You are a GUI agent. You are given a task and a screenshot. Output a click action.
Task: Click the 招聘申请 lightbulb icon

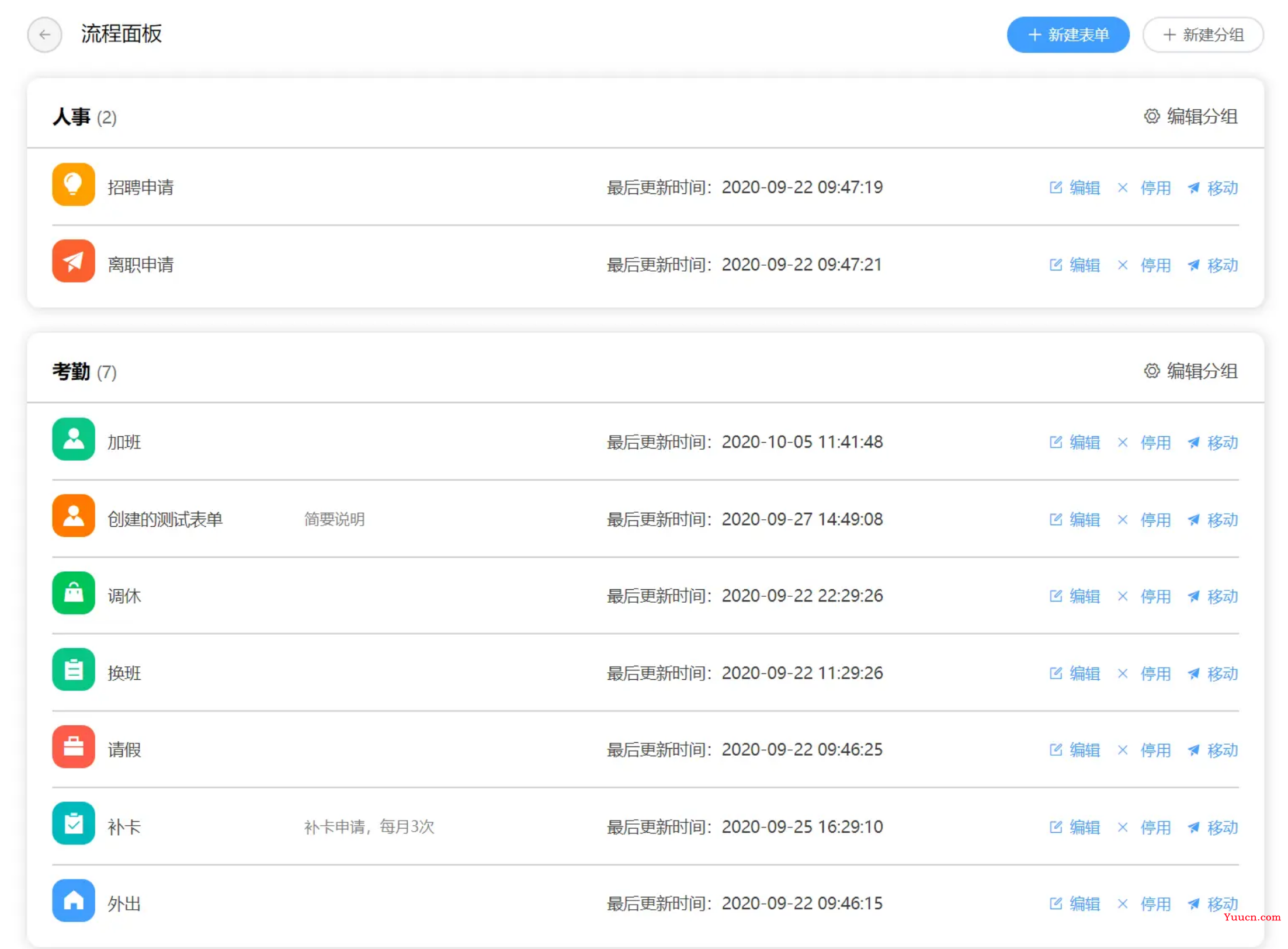74,185
